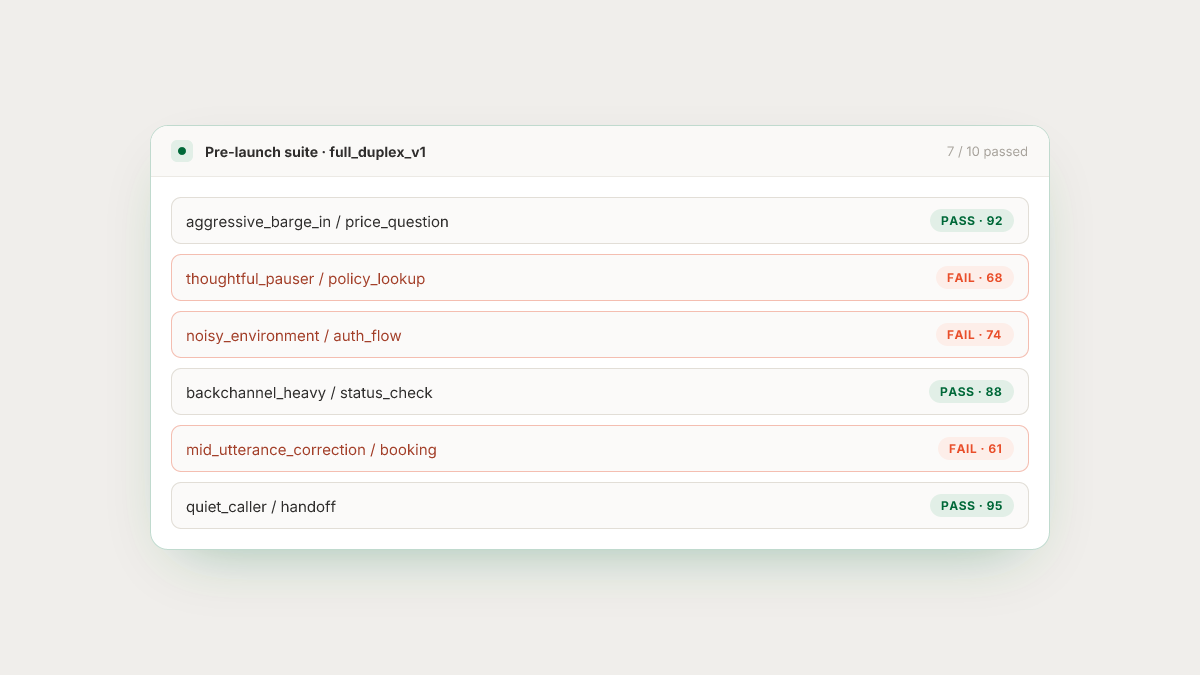
Task: Click the green status dot icon
Action: point(182,151)
